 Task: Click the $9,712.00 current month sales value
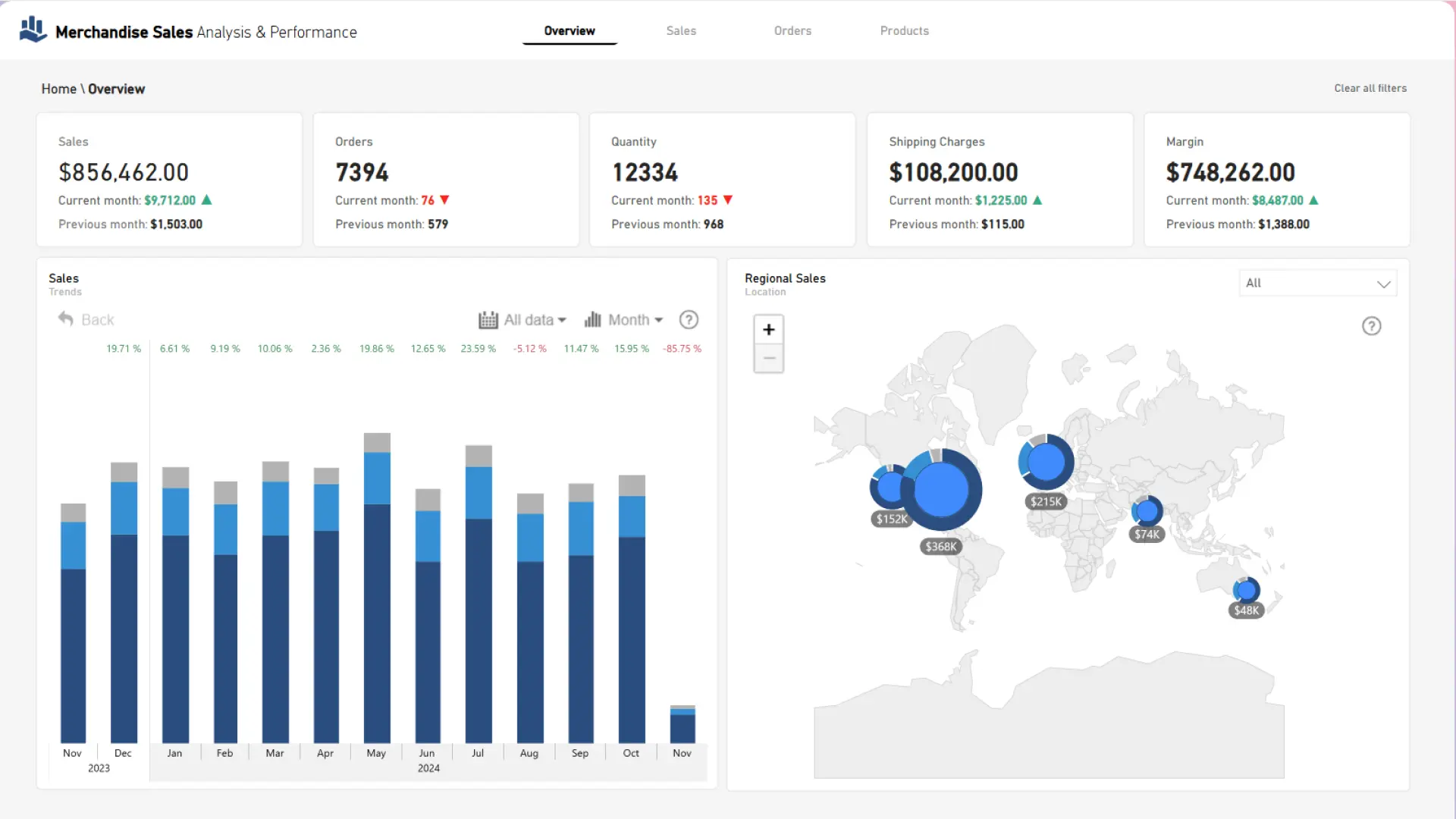[170, 200]
